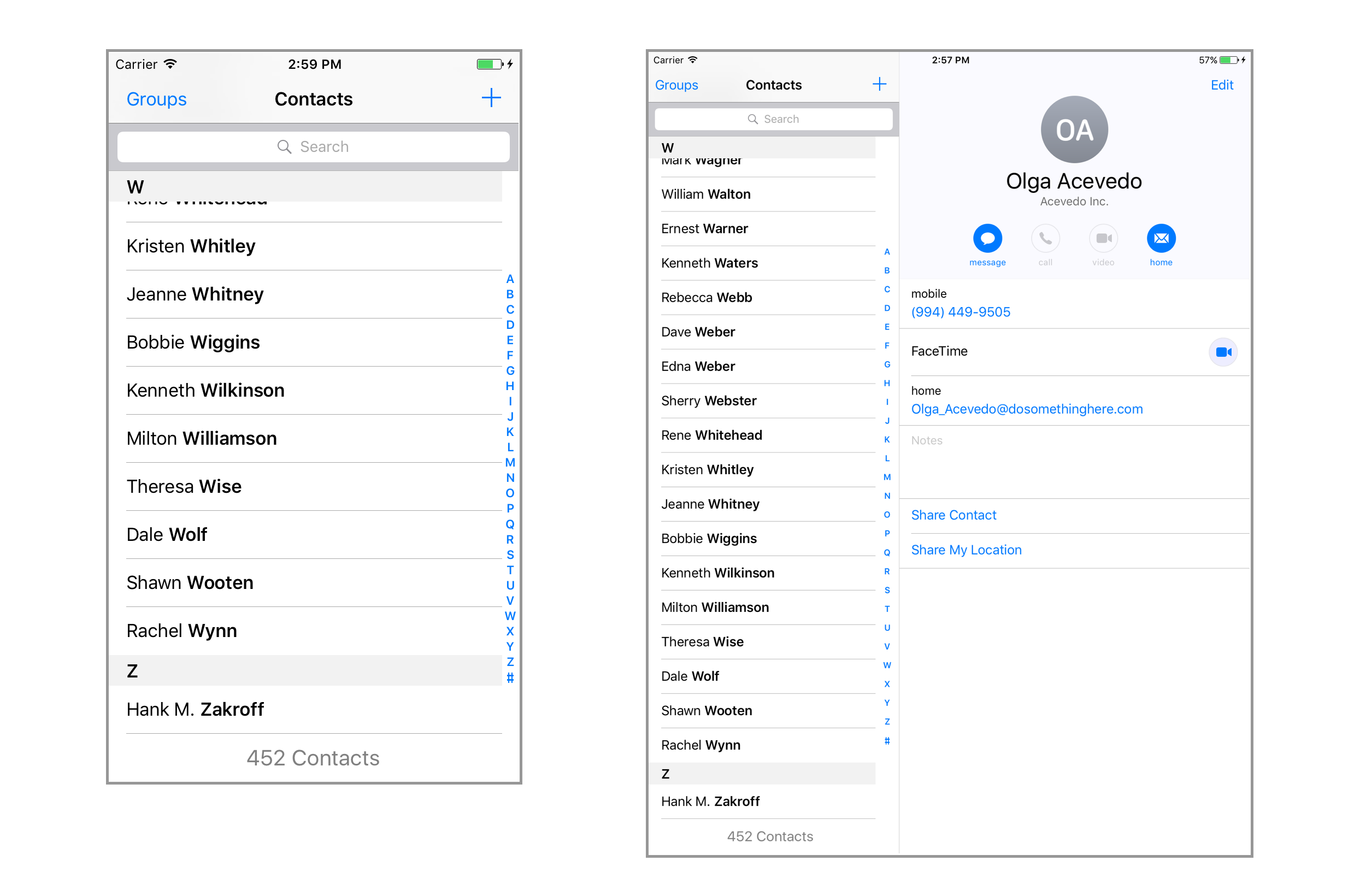The image size is (1366, 896).
Task: Open Groups on the iPhone screen
Action: 157,99
